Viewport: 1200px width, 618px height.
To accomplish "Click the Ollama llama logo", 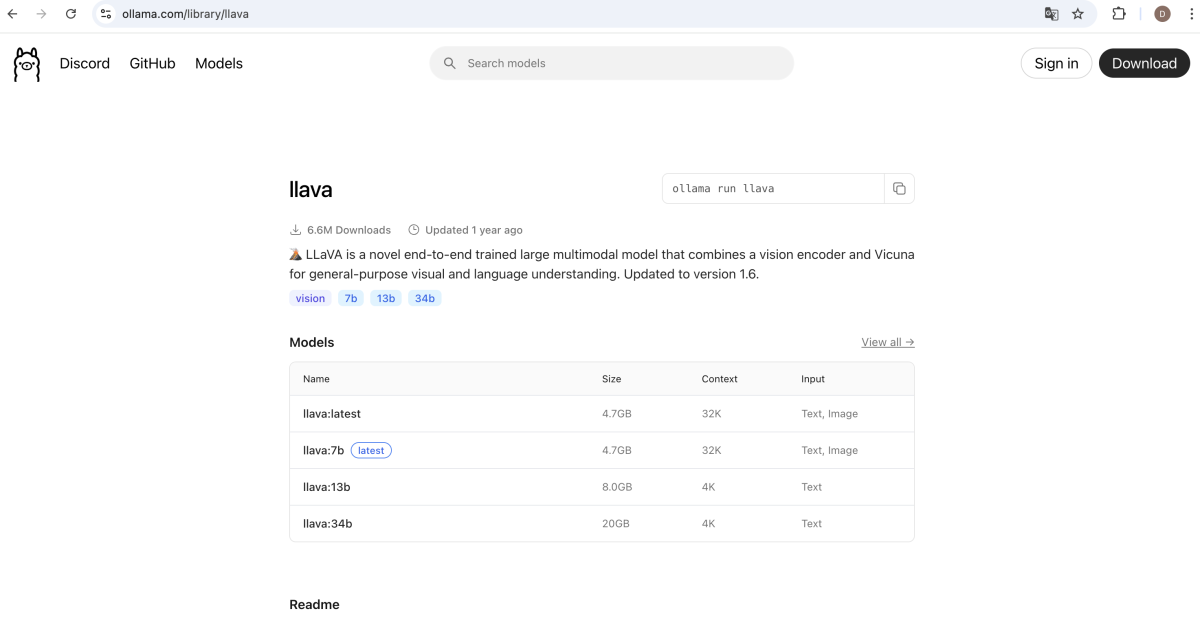I will (x=27, y=64).
